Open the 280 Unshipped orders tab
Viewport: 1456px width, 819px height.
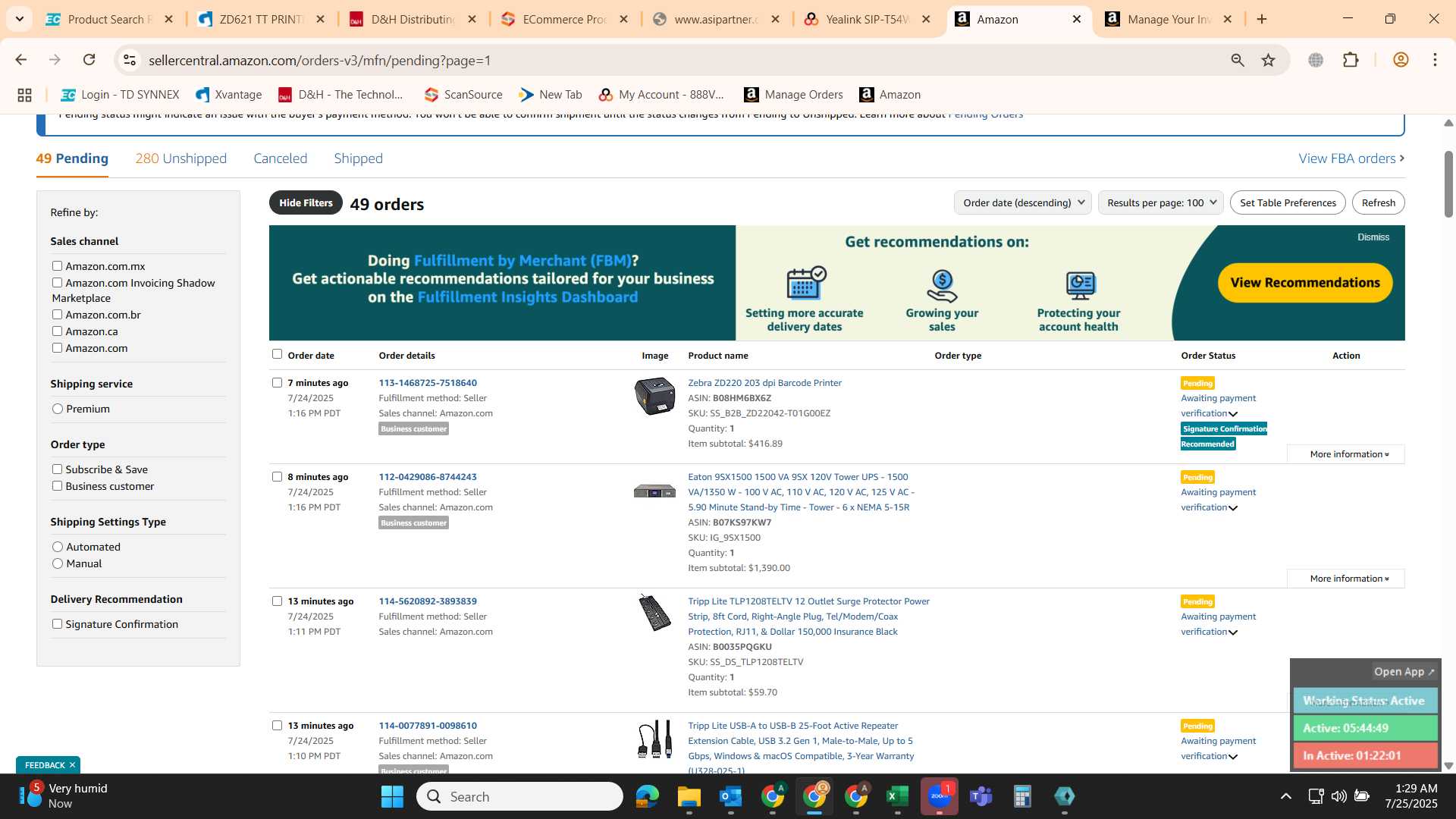click(180, 158)
